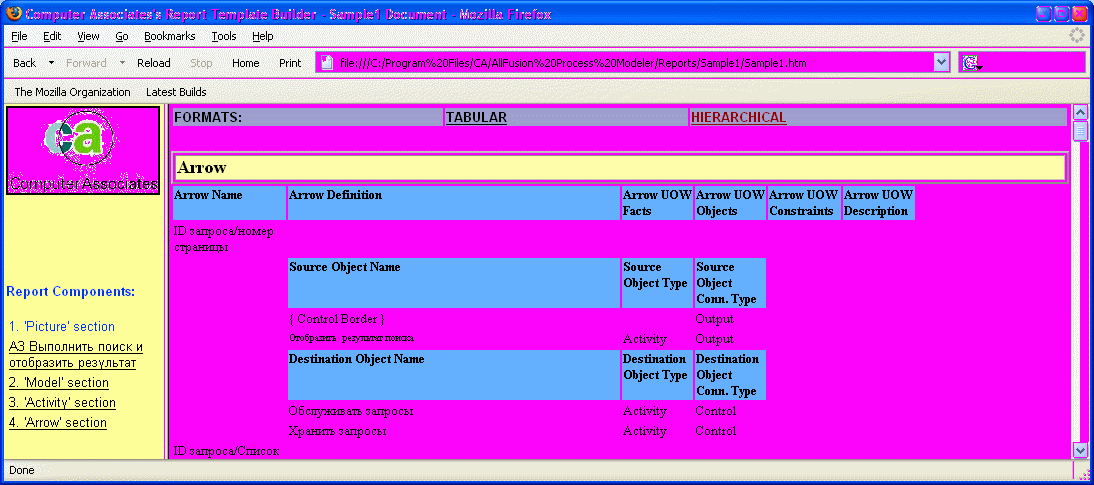1094x485 pixels.
Task: Click the Source Object Type header cell
Action: point(657,283)
